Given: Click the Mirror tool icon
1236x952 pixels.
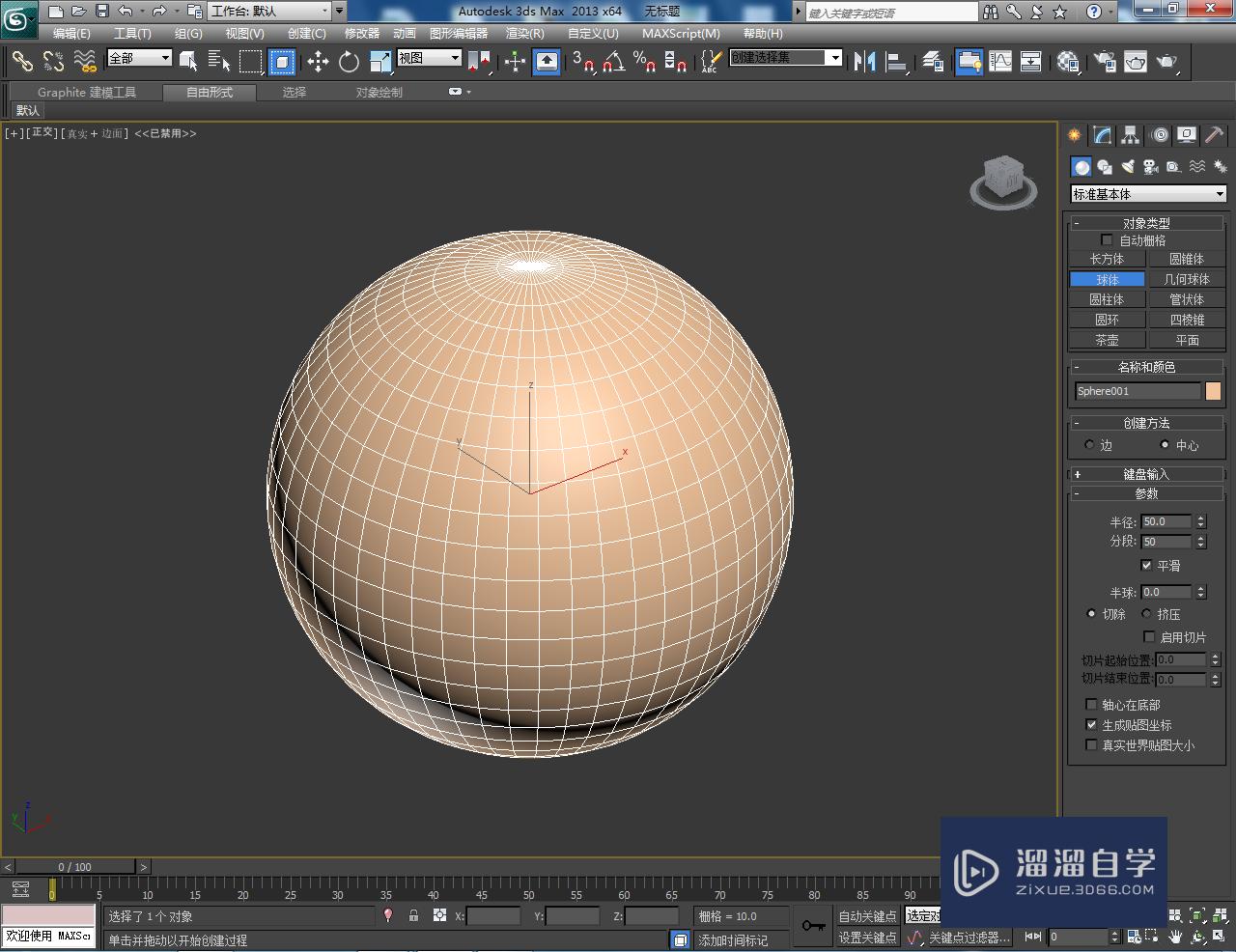Looking at the screenshot, I should click(x=864, y=62).
